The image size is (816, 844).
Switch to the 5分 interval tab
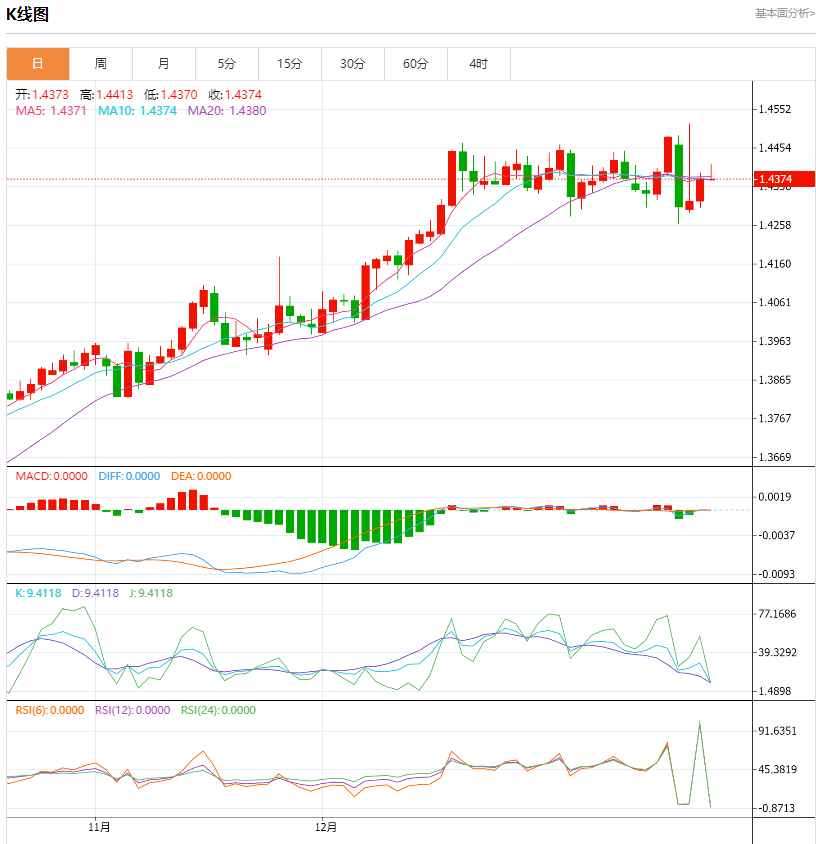[227, 64]
